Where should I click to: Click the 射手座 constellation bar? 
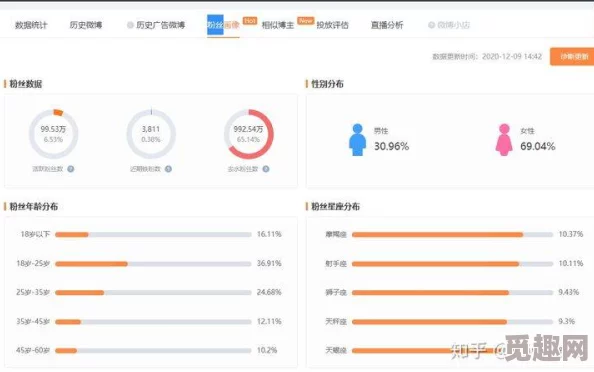click(452, 264)
